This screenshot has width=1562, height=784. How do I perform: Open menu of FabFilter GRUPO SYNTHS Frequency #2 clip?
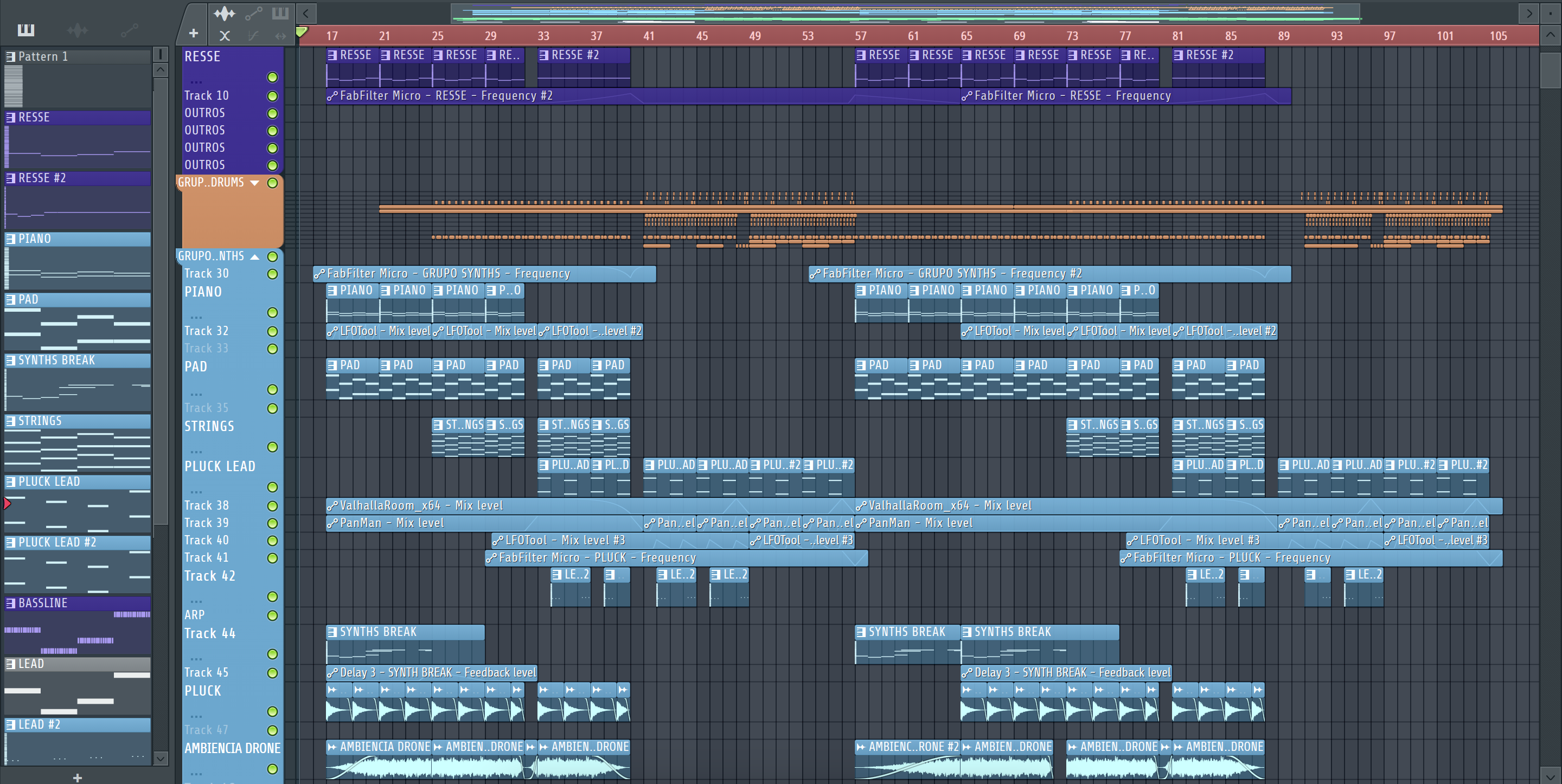[x=815, y=274]
